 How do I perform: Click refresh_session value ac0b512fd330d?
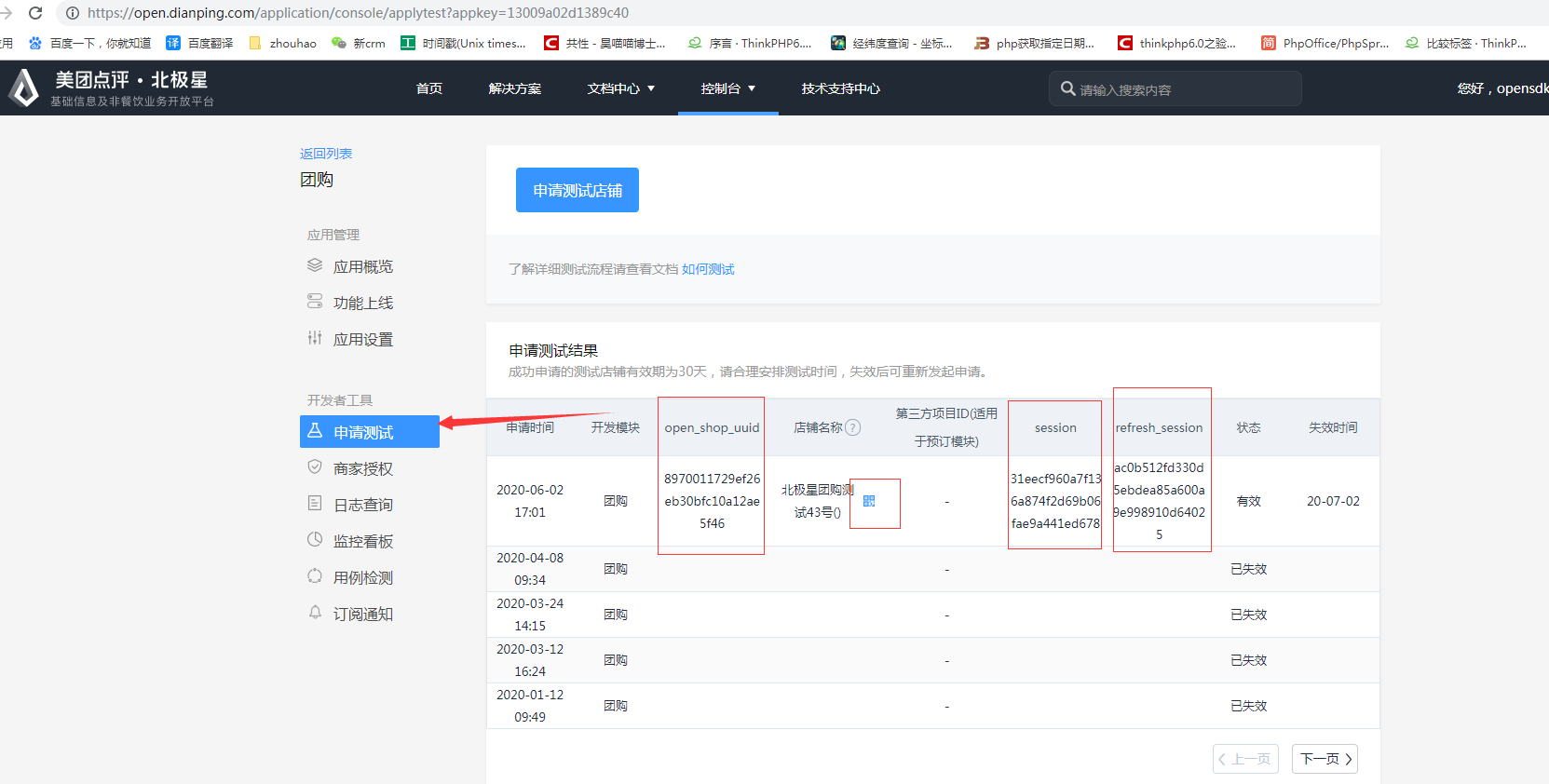tap(1160, 501)
